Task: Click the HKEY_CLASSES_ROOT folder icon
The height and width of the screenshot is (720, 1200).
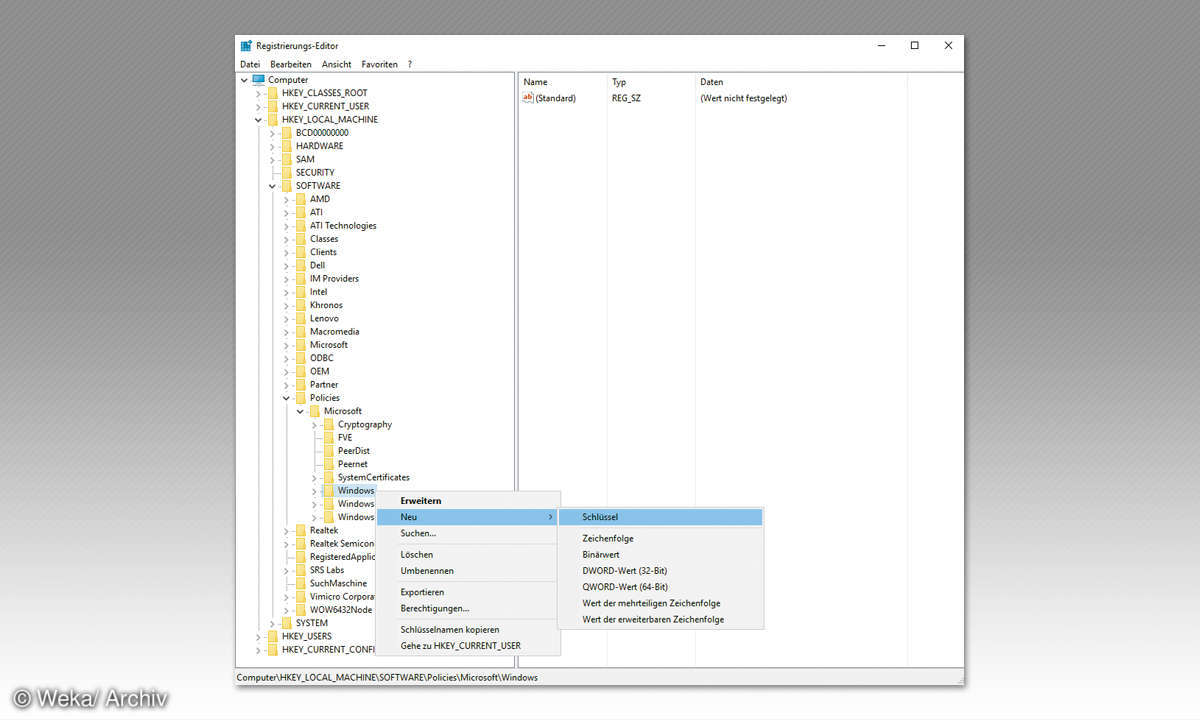Action: (272, 93)
